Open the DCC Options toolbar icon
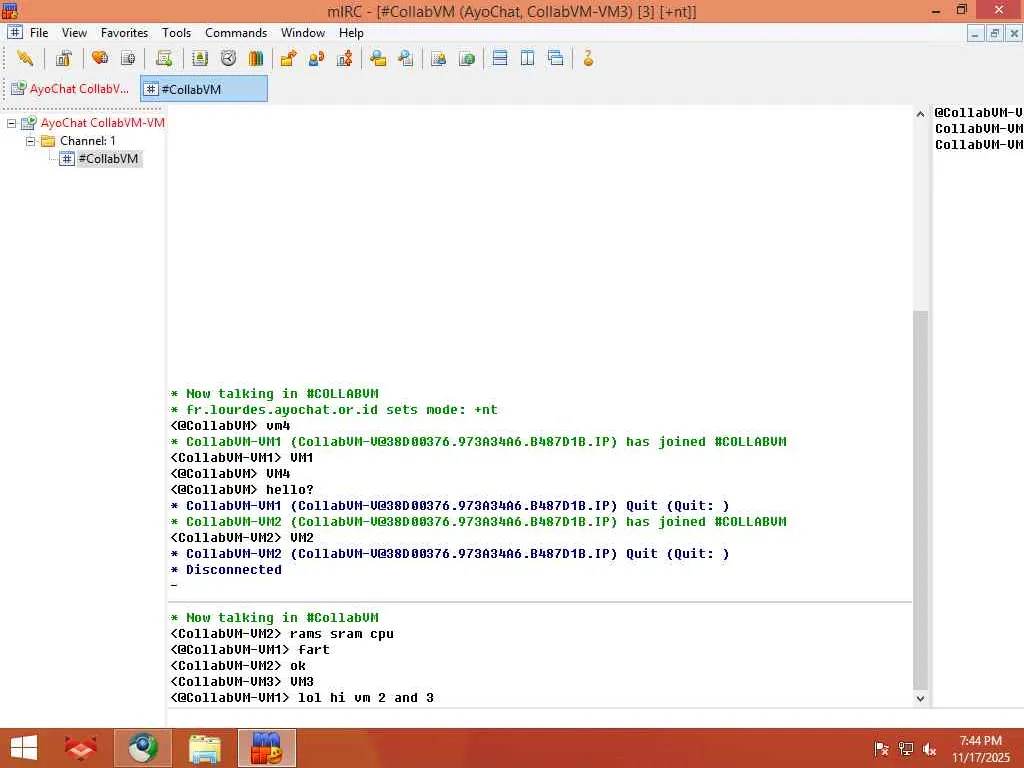 pyautogui.click(x=345, y=58)
